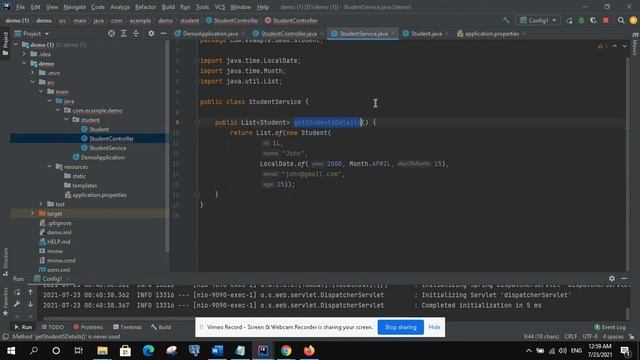Image resolution: width=640 pixels, height=360 pixels.
Task: Click the Hide link in sharing banner
Action: click(434, 327)
